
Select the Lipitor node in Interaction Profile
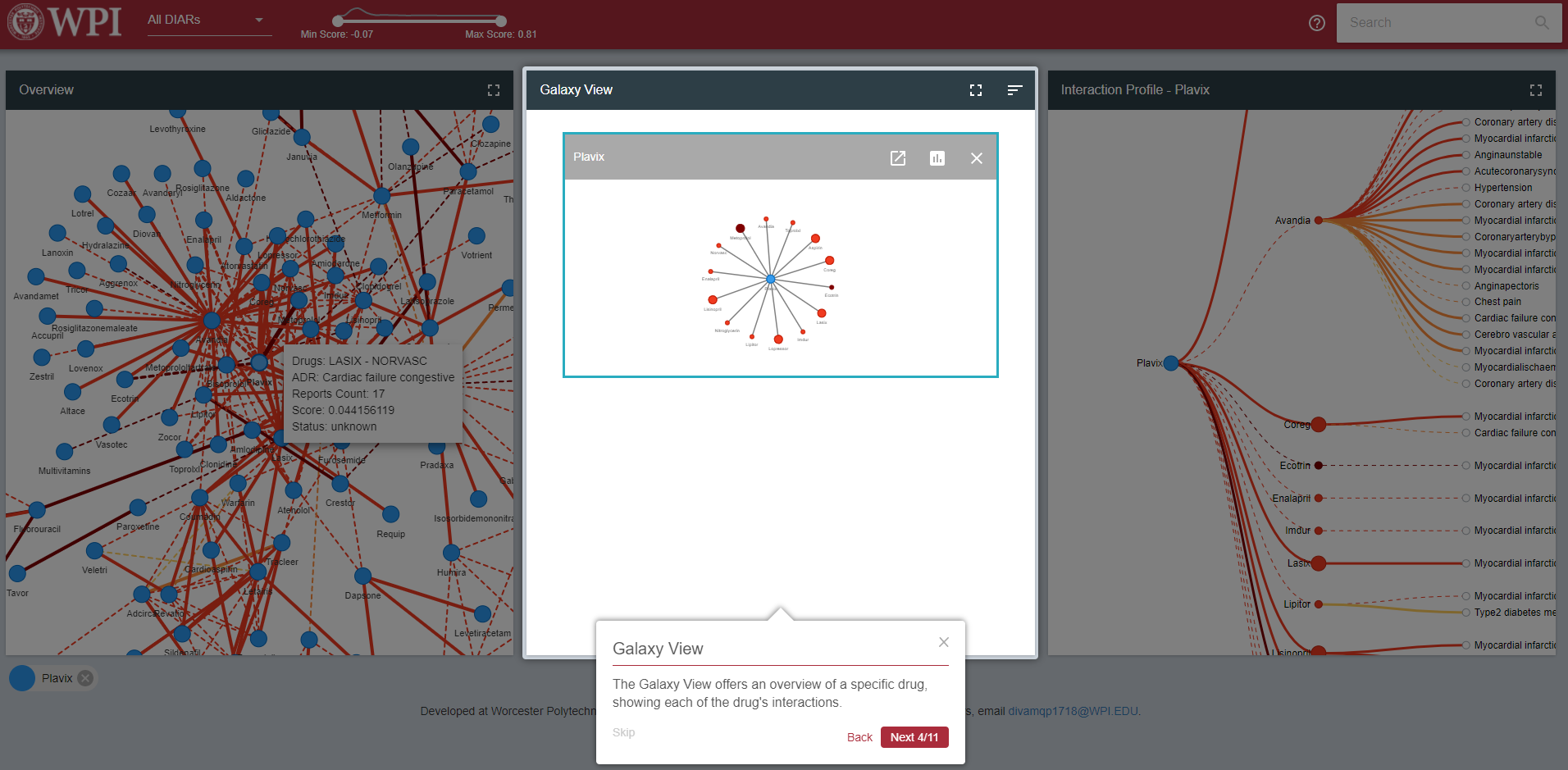1319,604
